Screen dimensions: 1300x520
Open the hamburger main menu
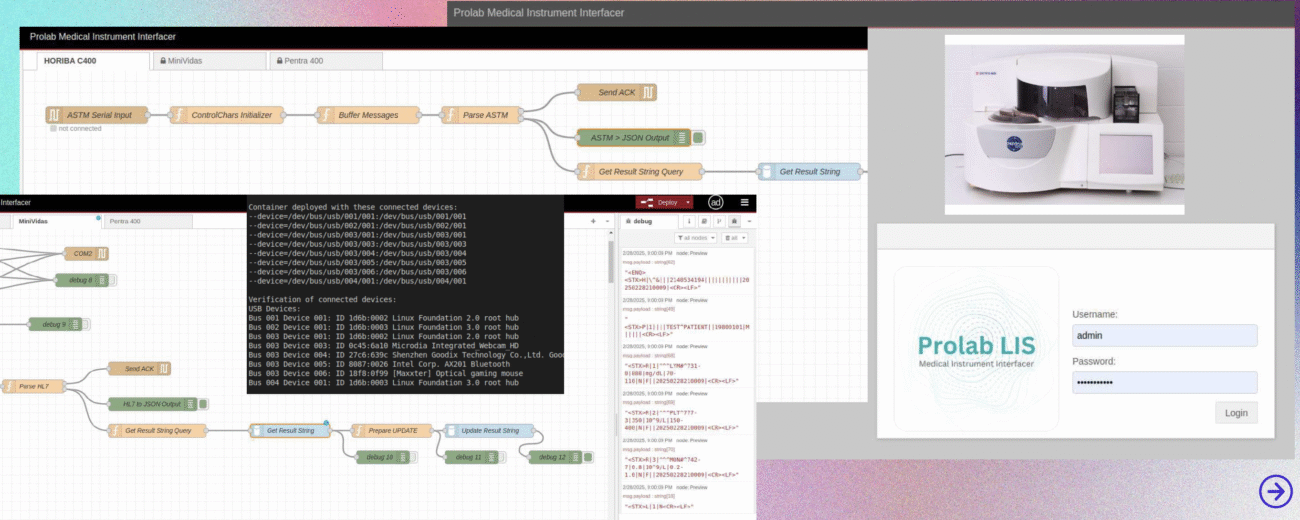pos(744,202)
